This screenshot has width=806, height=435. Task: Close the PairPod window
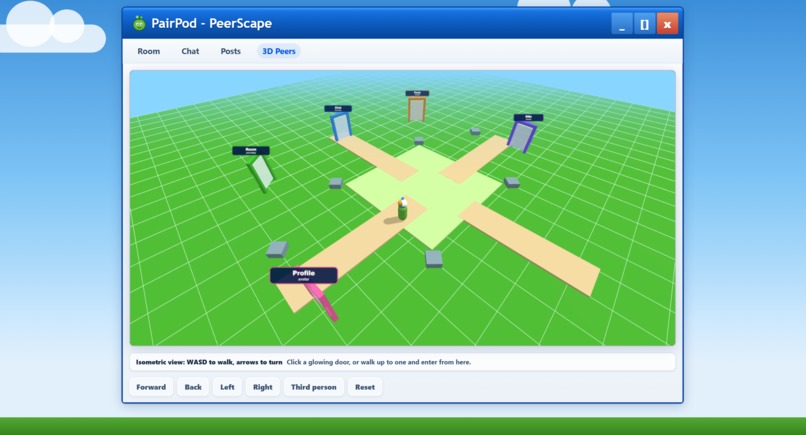667,24
